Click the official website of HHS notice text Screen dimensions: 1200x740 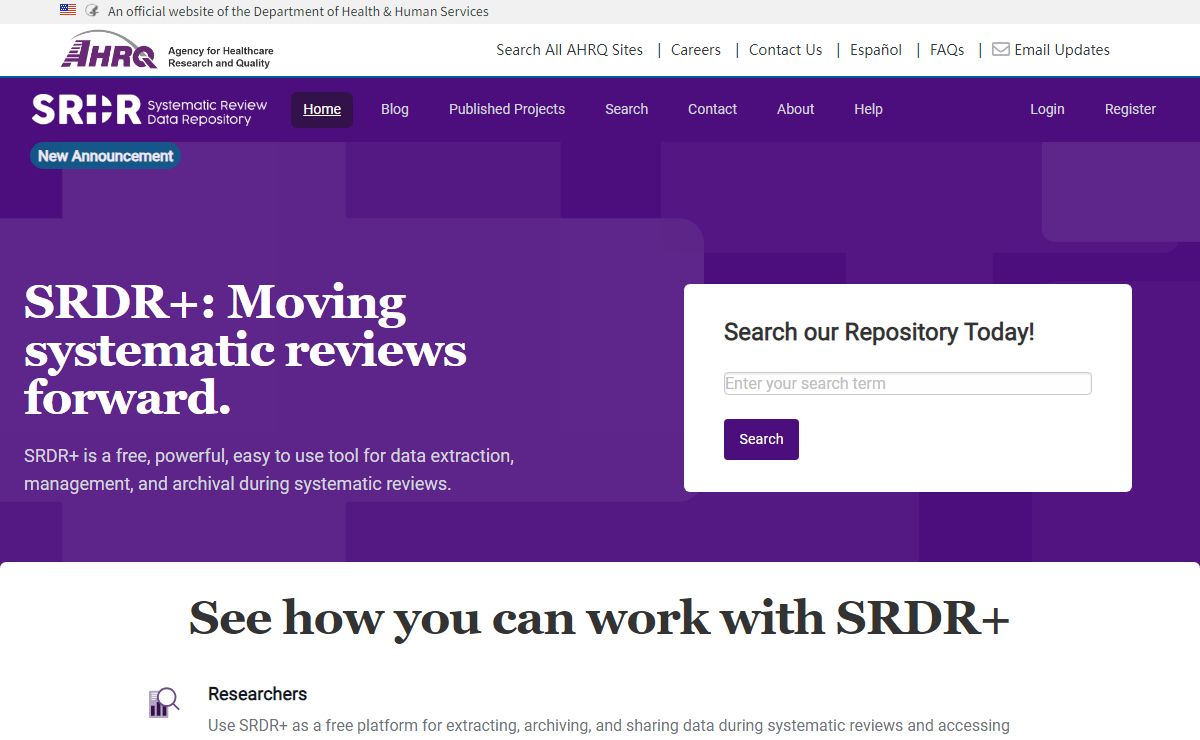pos(298,12)
